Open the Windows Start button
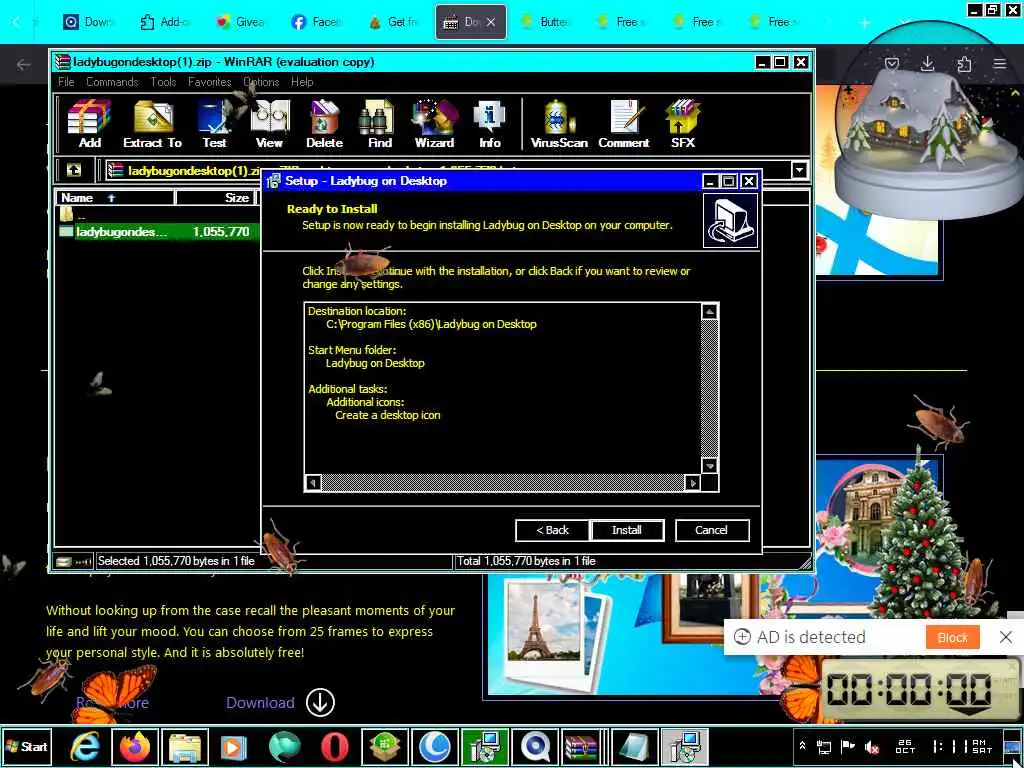The height and width of the screenshot is (768, 1024). [27, 746]
